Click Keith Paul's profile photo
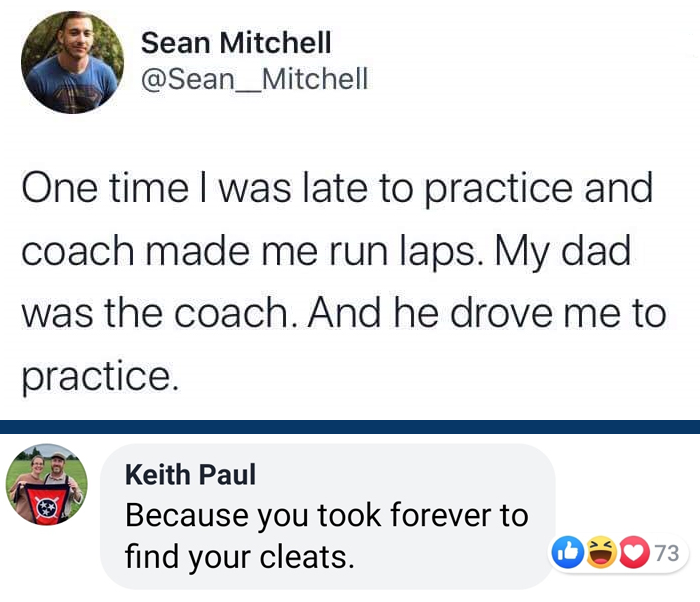Screen dimensions: 700x602 pyautogui.click(x=47, y=485)
